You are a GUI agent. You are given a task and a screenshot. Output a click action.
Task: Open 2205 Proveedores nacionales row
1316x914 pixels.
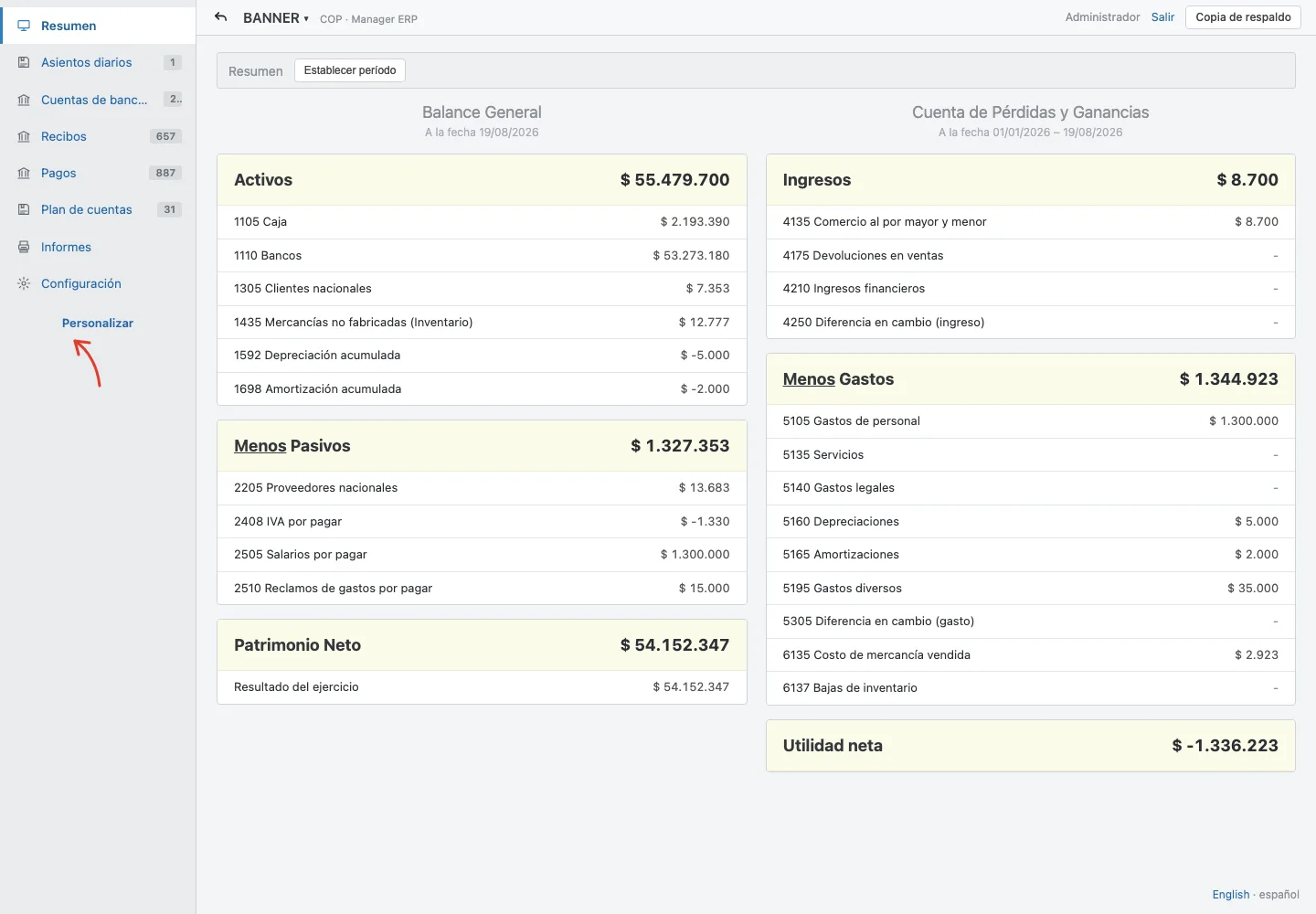(482, 488)
